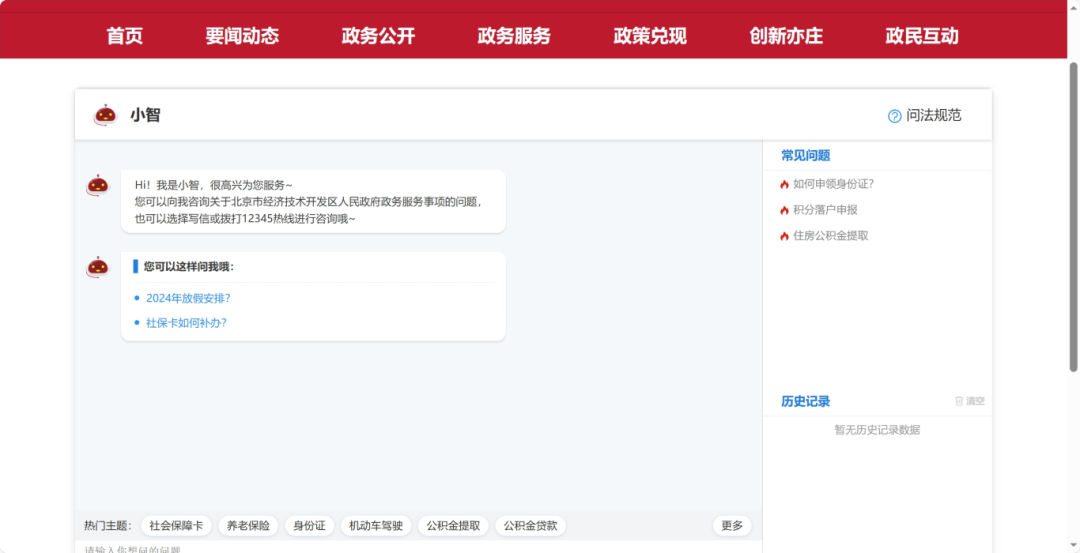Open the 政策兑现 navigation item
Screen dimensions: 1080x553
(x=650, y=36)
